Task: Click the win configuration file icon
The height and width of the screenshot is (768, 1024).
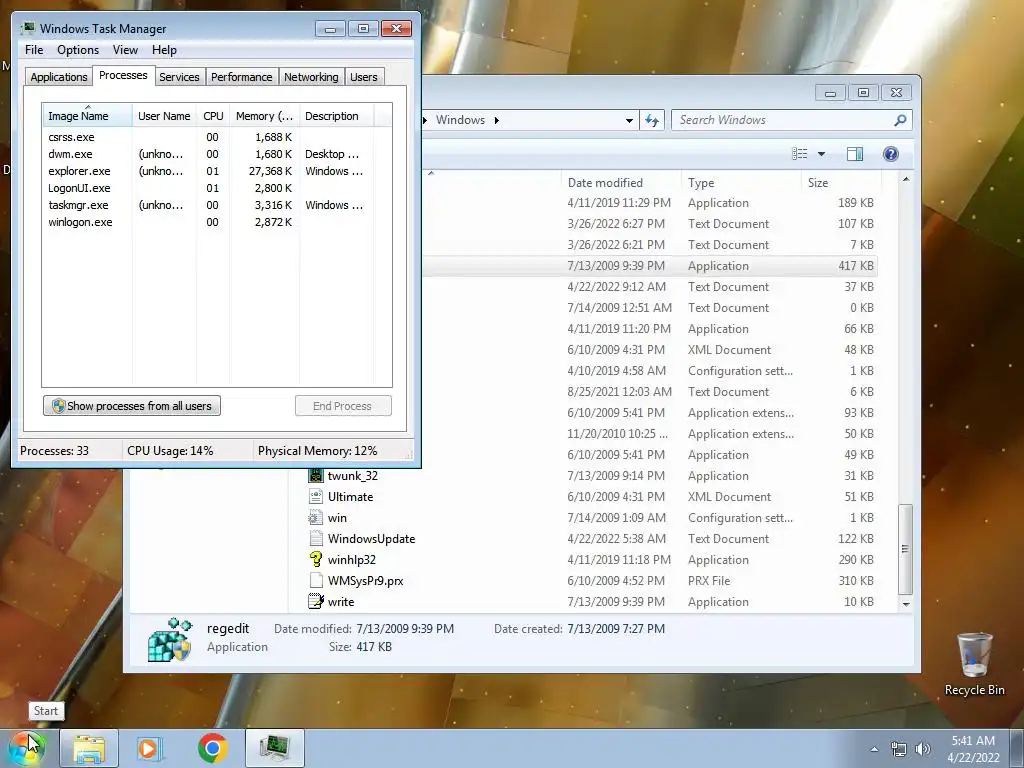Action: coord(316,517)
